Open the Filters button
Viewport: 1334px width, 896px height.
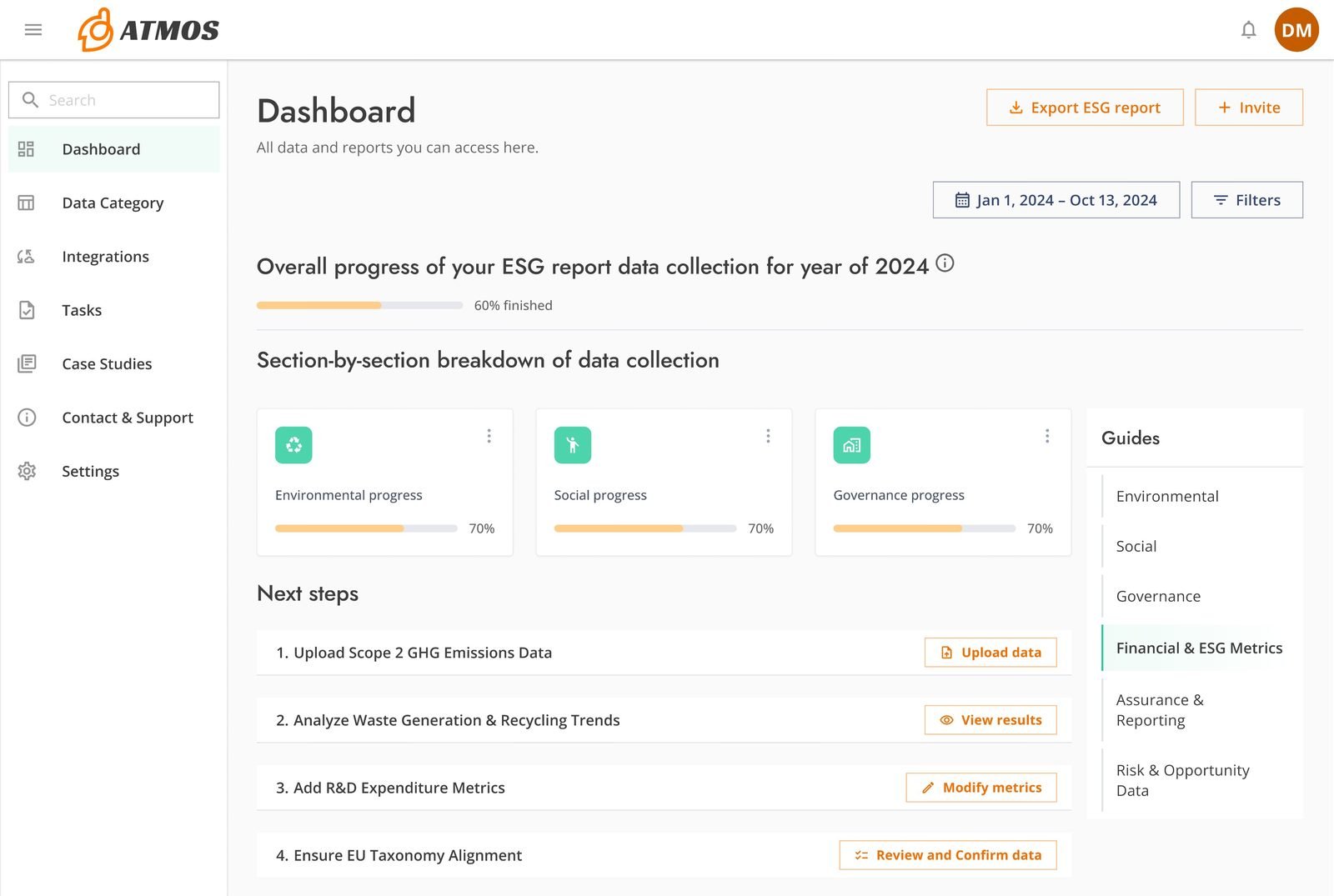[1247, 200]
